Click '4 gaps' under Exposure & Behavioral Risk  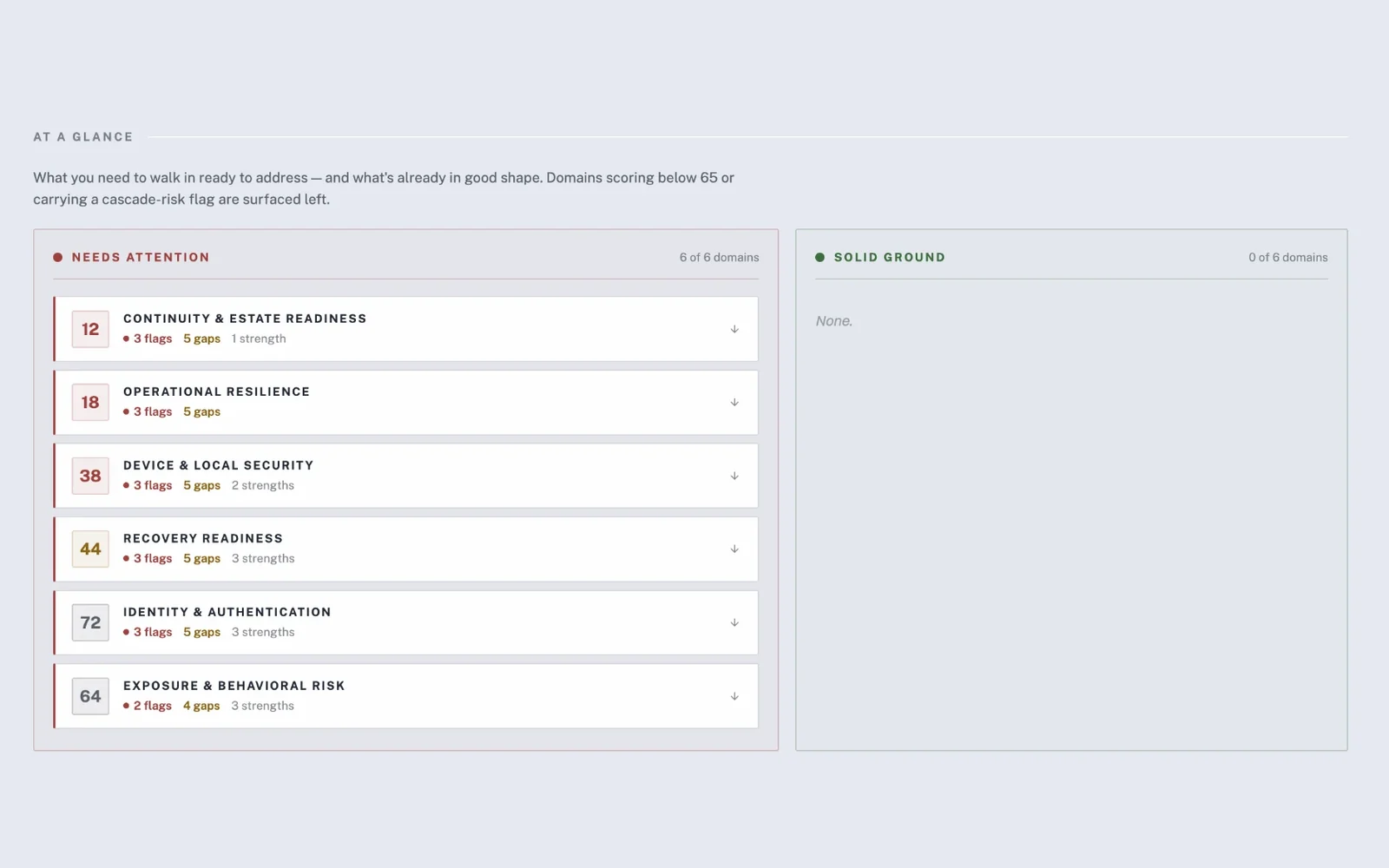pos(201,706)
